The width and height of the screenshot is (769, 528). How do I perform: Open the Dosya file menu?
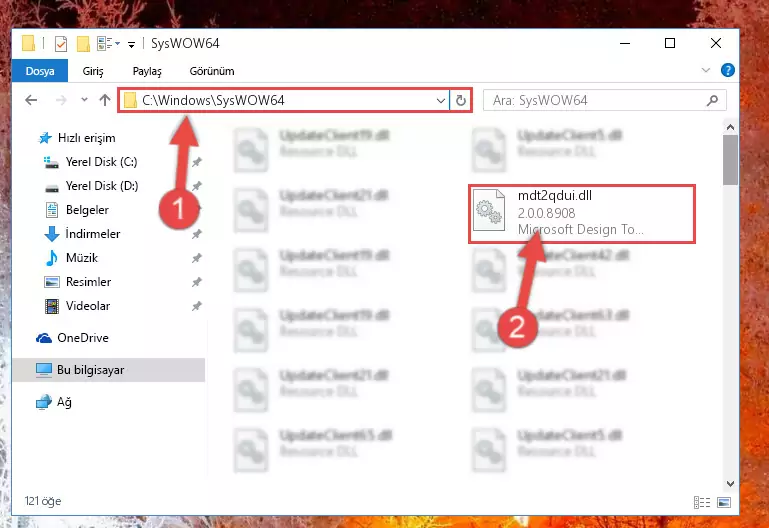pyautogui.click(x=40, y=71)
